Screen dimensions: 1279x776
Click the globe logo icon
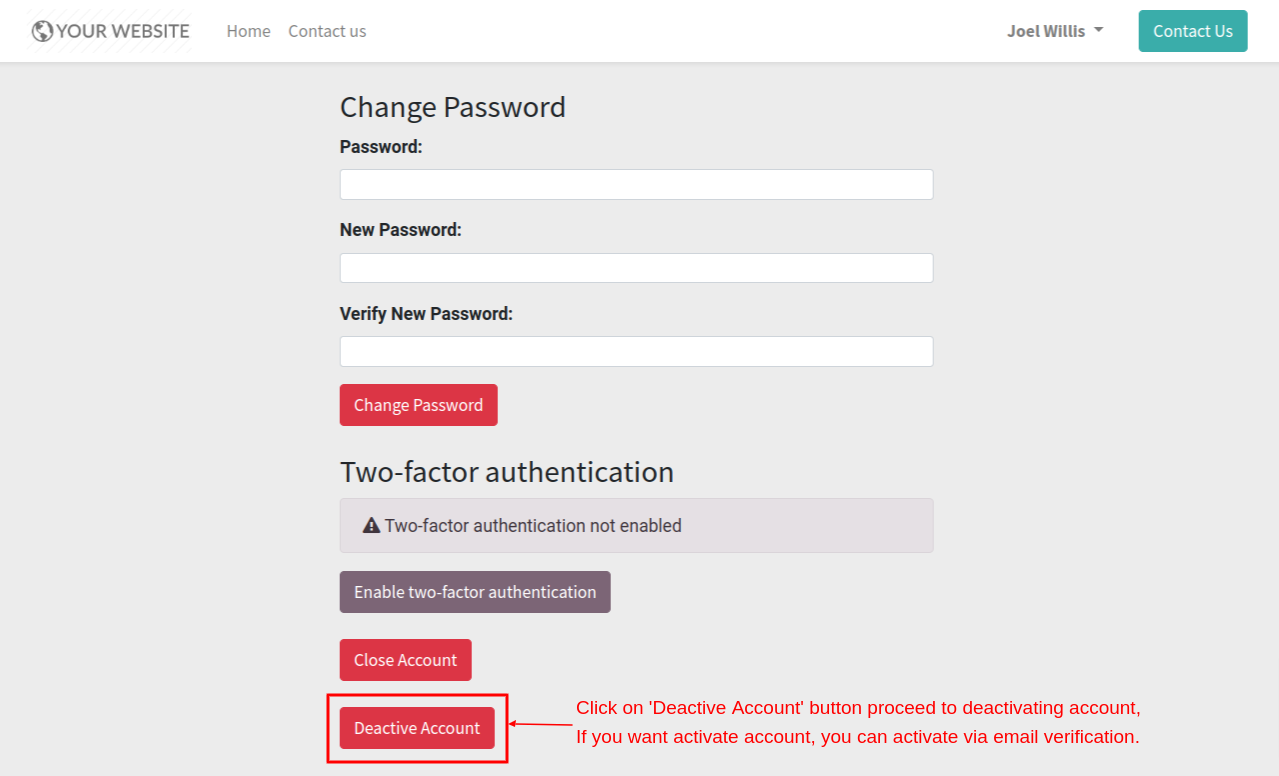(42, 31)
